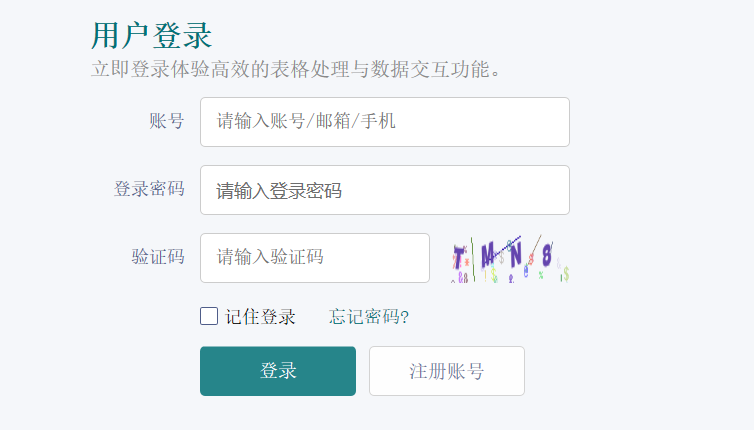Click the 登录密码 field label
Screen dimensions: 754x430
point(148,189)
